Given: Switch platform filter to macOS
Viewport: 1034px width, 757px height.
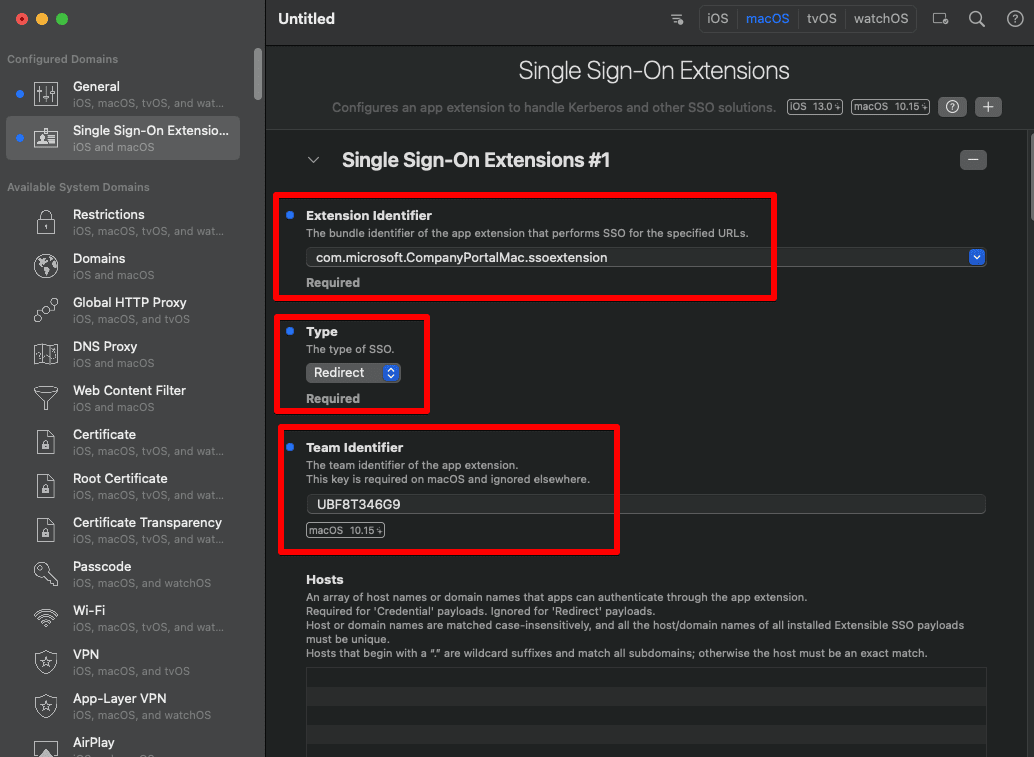Looking at the screenshot, I should (767, 19).
